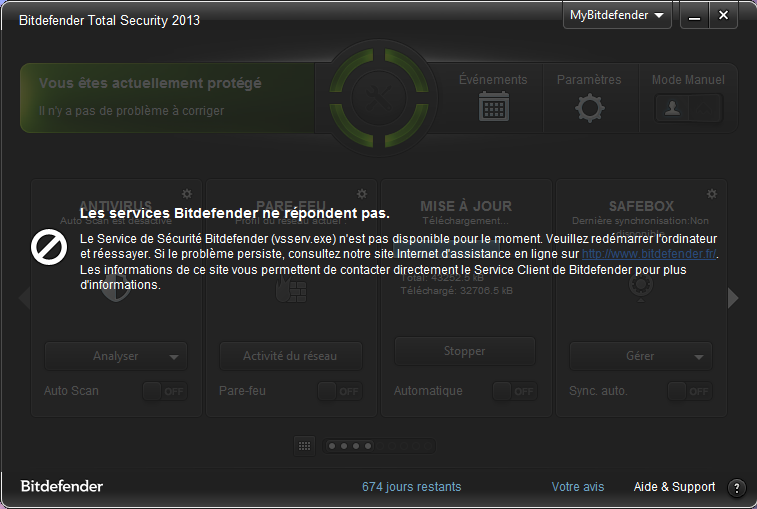Minimize the Bitdefender window

[x=694, y=16]
